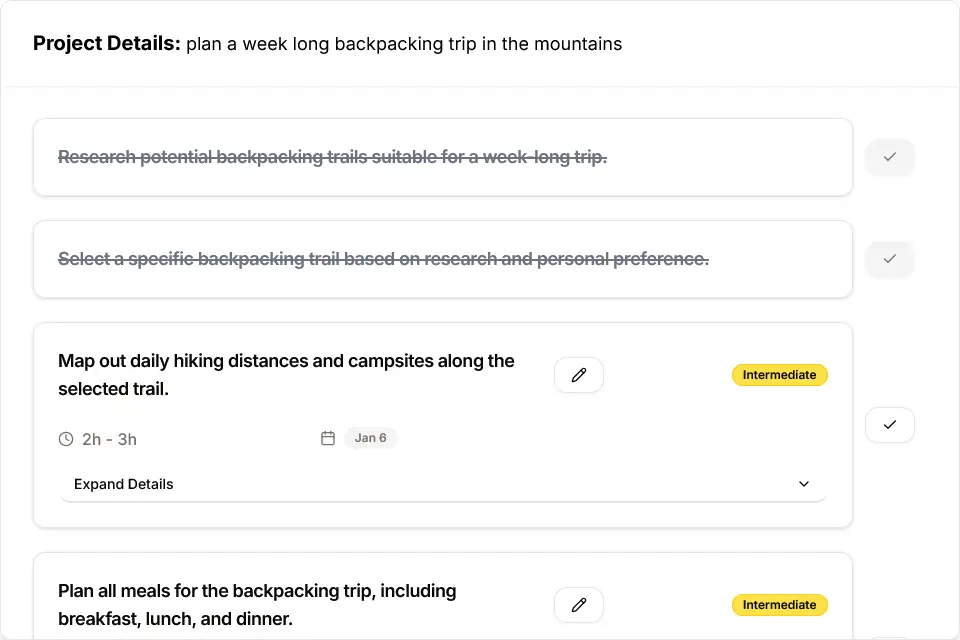Click 2h - 3h time estimate text
The image size is (960, 640).
pyautogui.click(x=110, y=439)
